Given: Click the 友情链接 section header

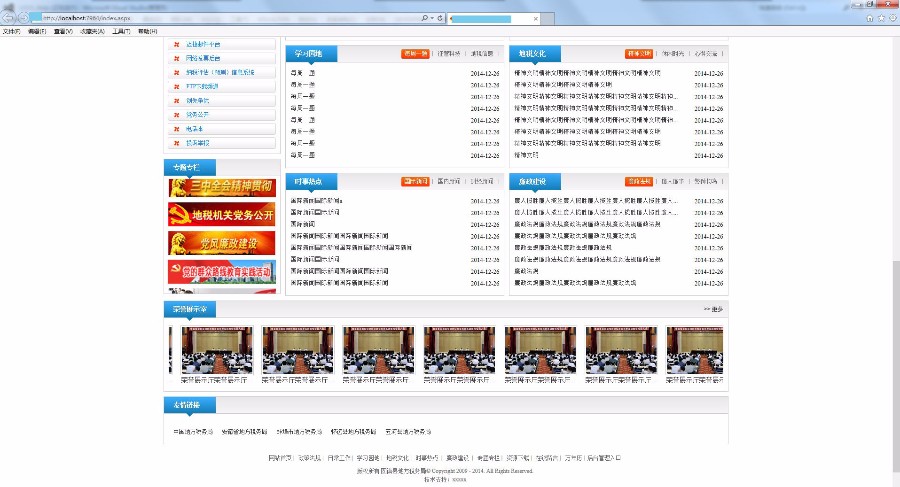Looking at the screenshot, I should tap(189, 405).
